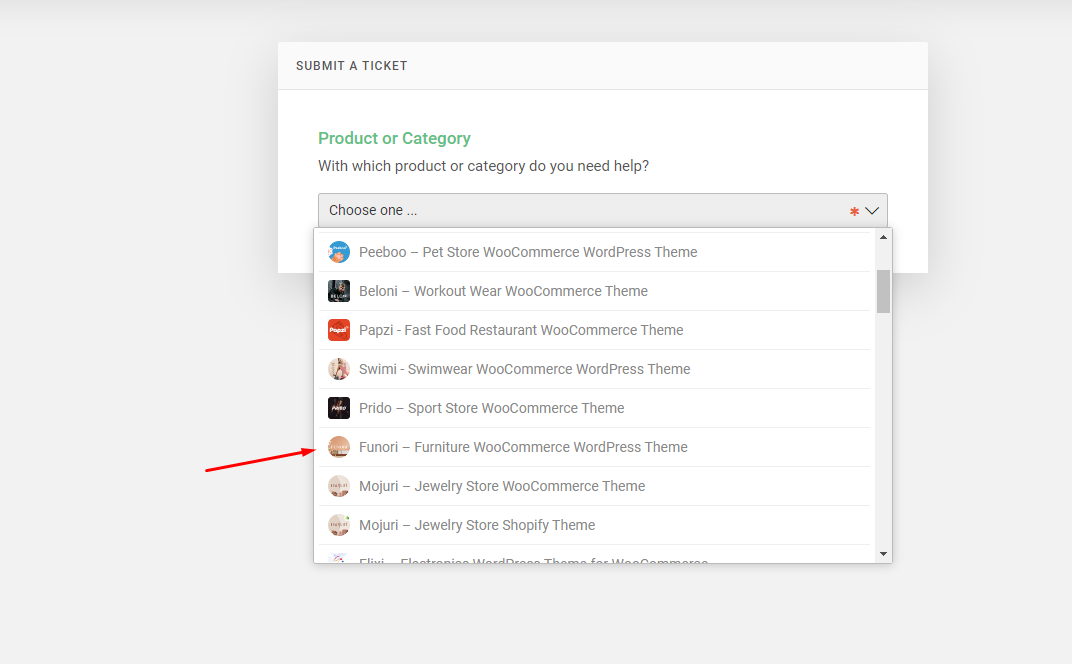Viewport: 1072px width, 664px height.
Task: Click the Funori furniture theme icon
Action: (x=338, y=447)
